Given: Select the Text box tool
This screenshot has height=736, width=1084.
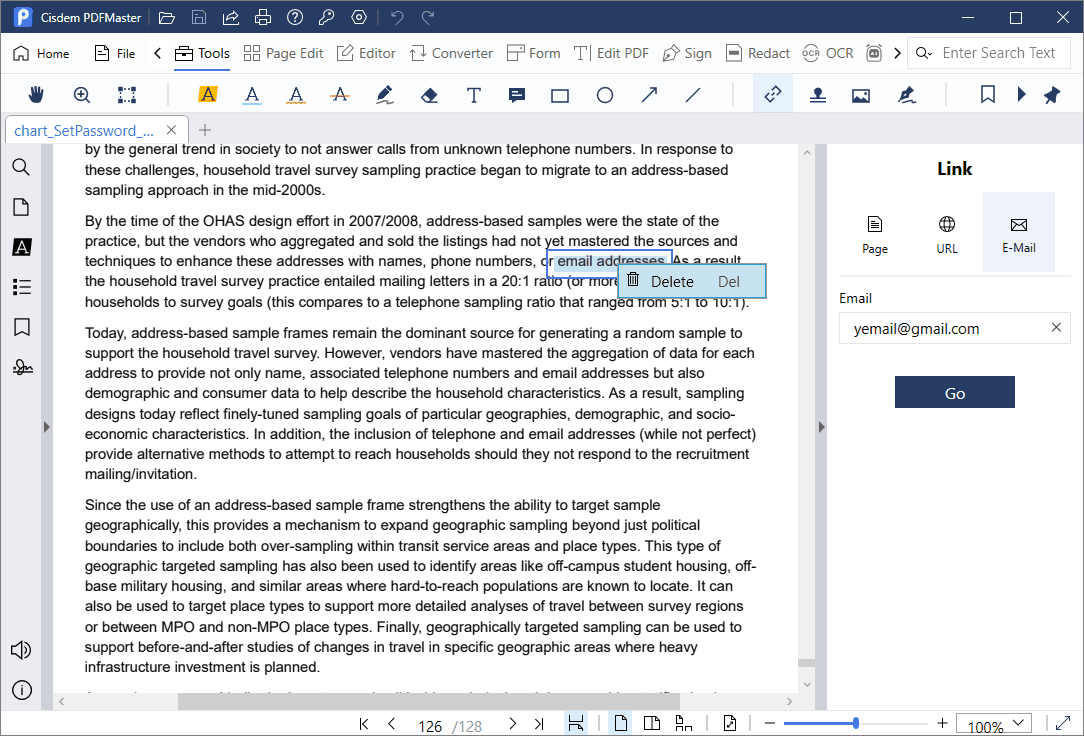Looking at the screenshot, I should coord(474,95).
